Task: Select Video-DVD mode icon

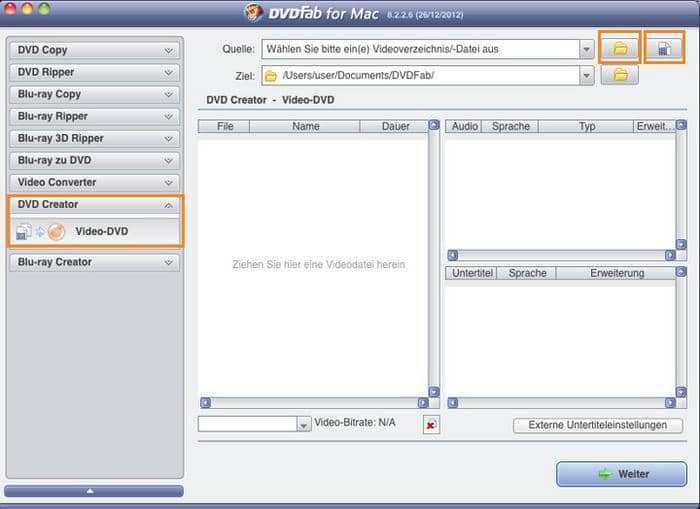Action: coord(41,232)
